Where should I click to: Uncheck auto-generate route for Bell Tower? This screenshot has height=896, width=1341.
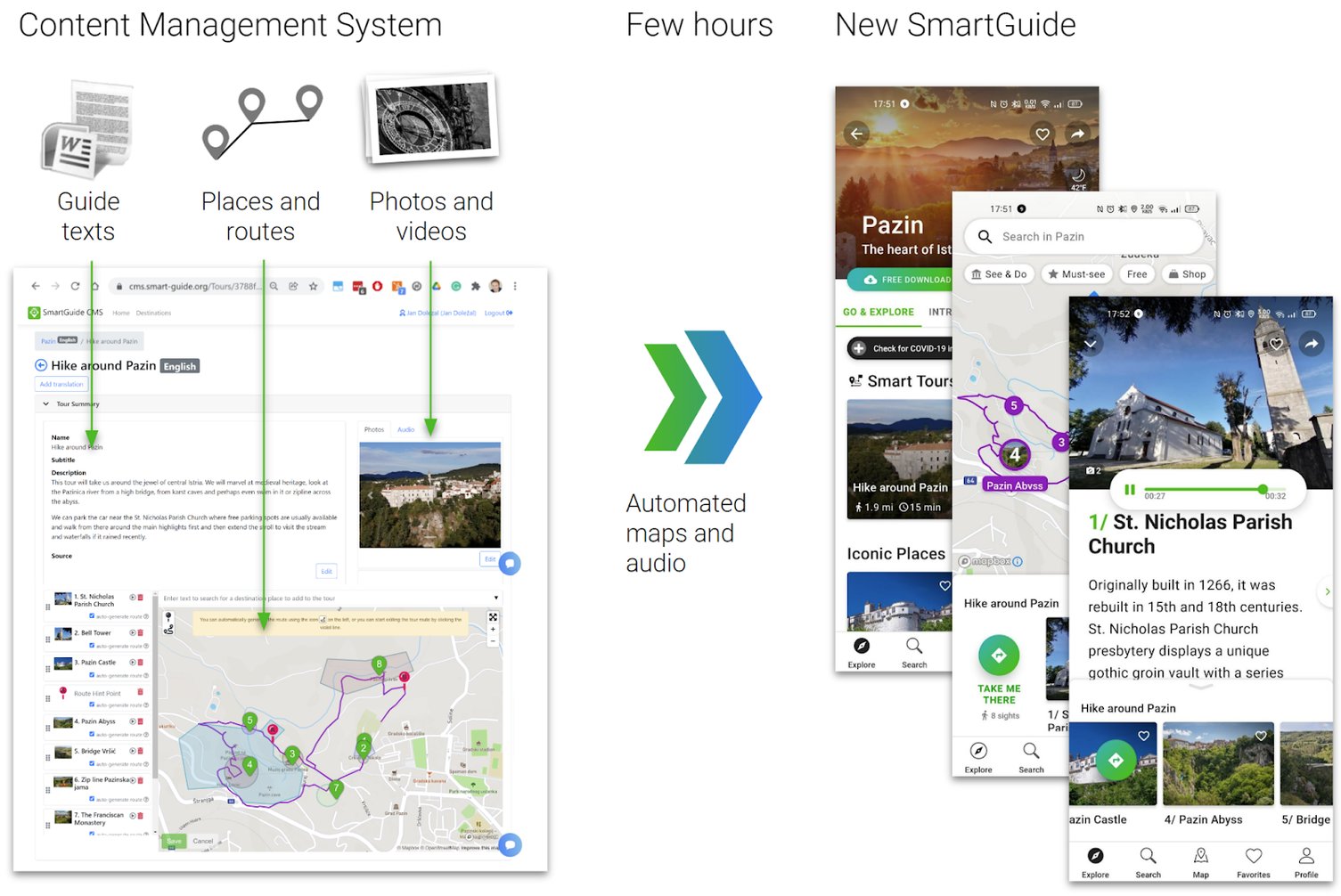pos(92,645)
